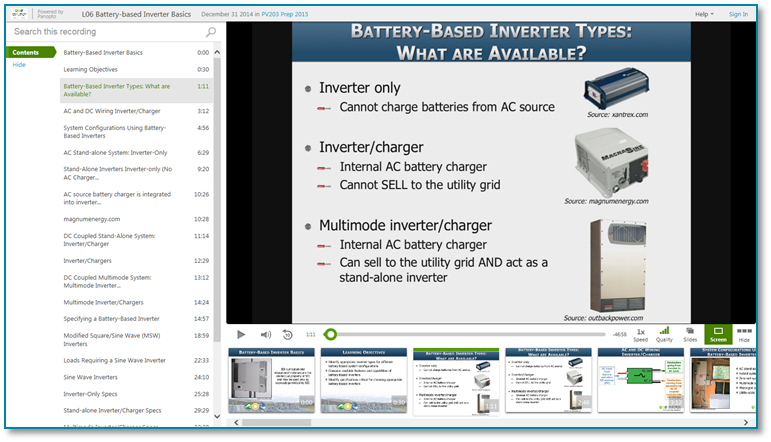Jump to Learning Objectives chapter
771x442 pixels.
[x=136, y=69]
